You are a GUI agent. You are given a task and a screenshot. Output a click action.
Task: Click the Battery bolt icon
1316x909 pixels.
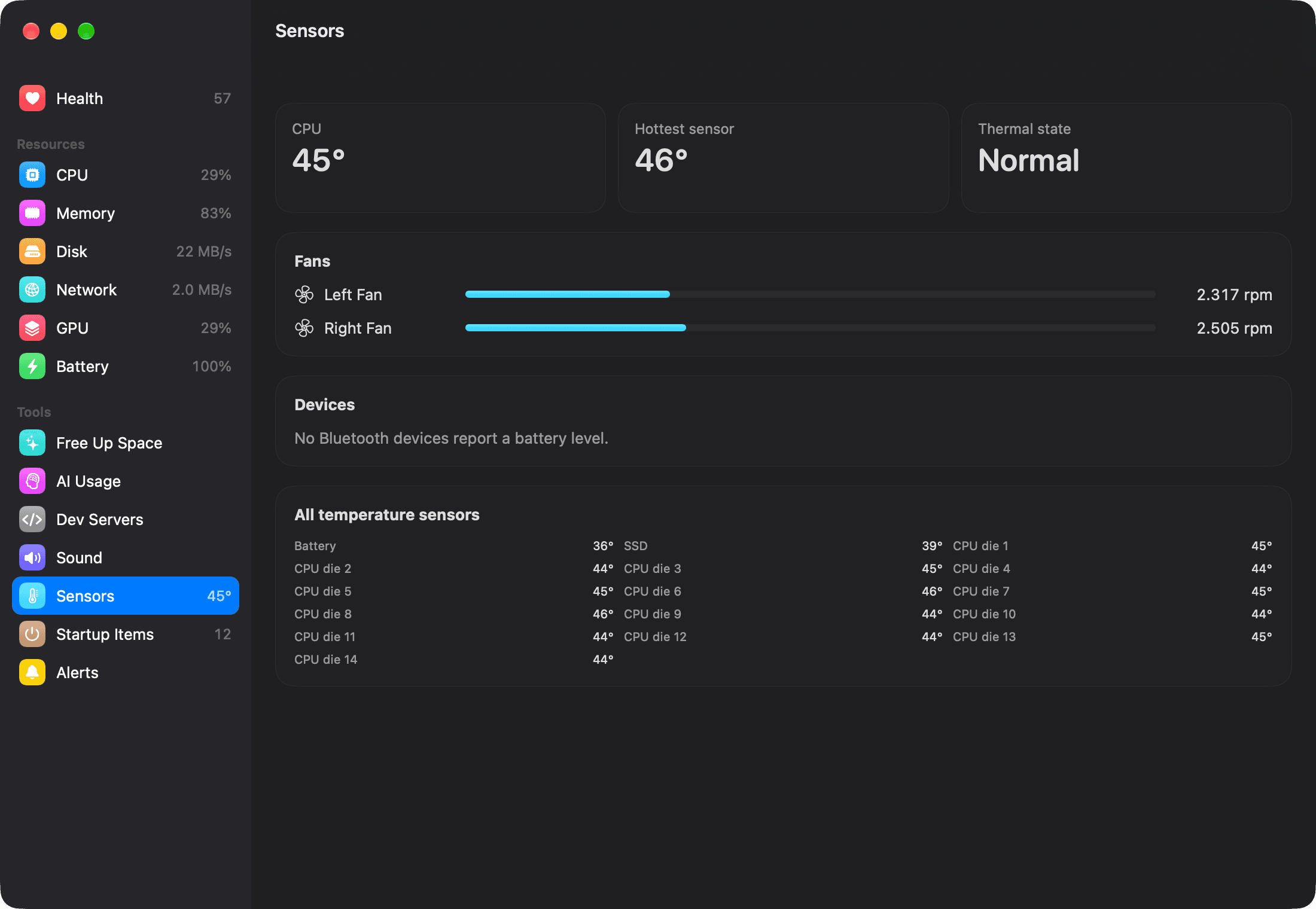pyautogui.click(x=32, y=367)
